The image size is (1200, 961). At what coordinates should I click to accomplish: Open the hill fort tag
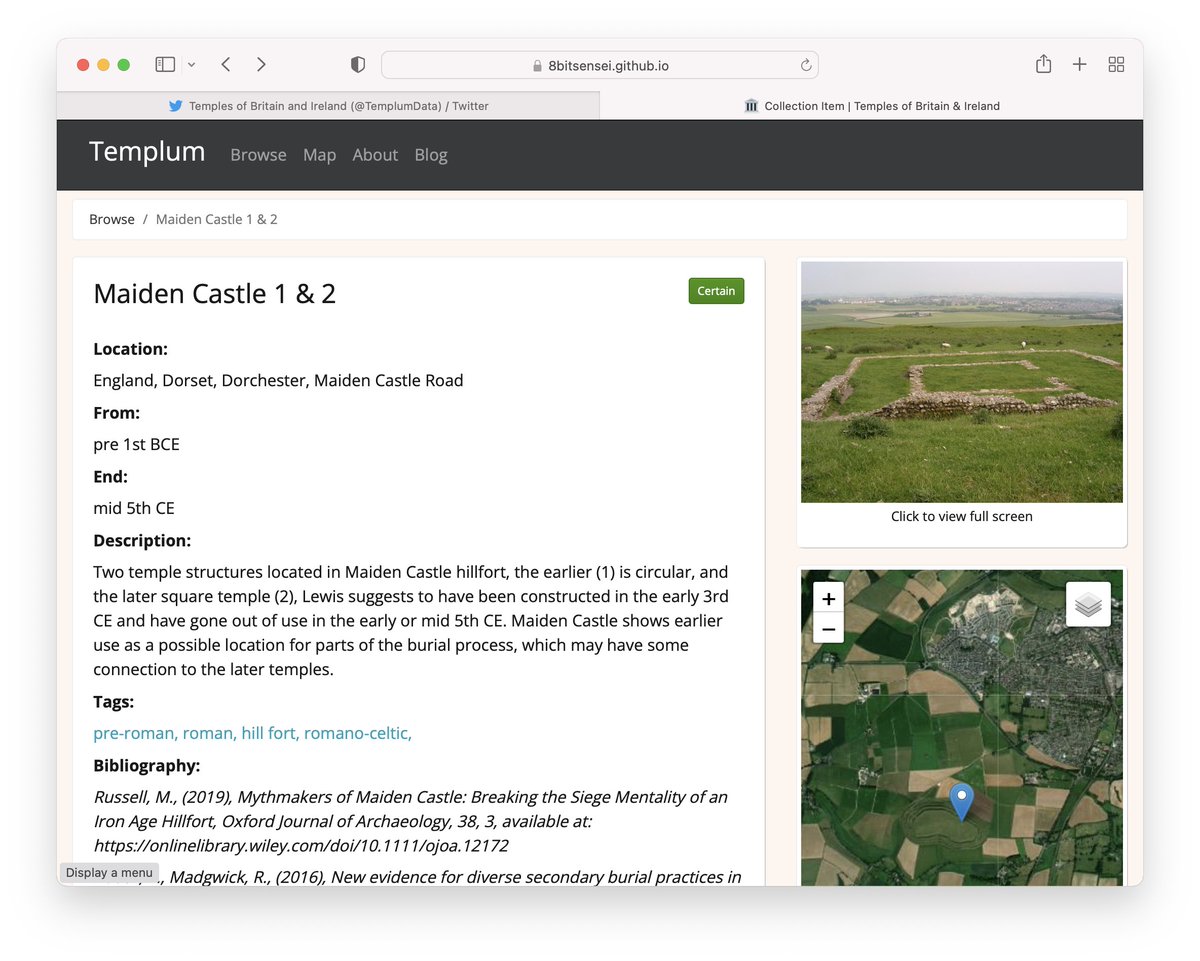click(270, 733)
